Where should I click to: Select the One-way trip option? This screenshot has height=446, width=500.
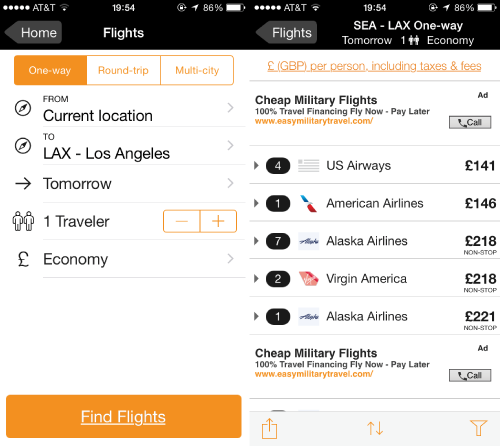coord(50,70)
